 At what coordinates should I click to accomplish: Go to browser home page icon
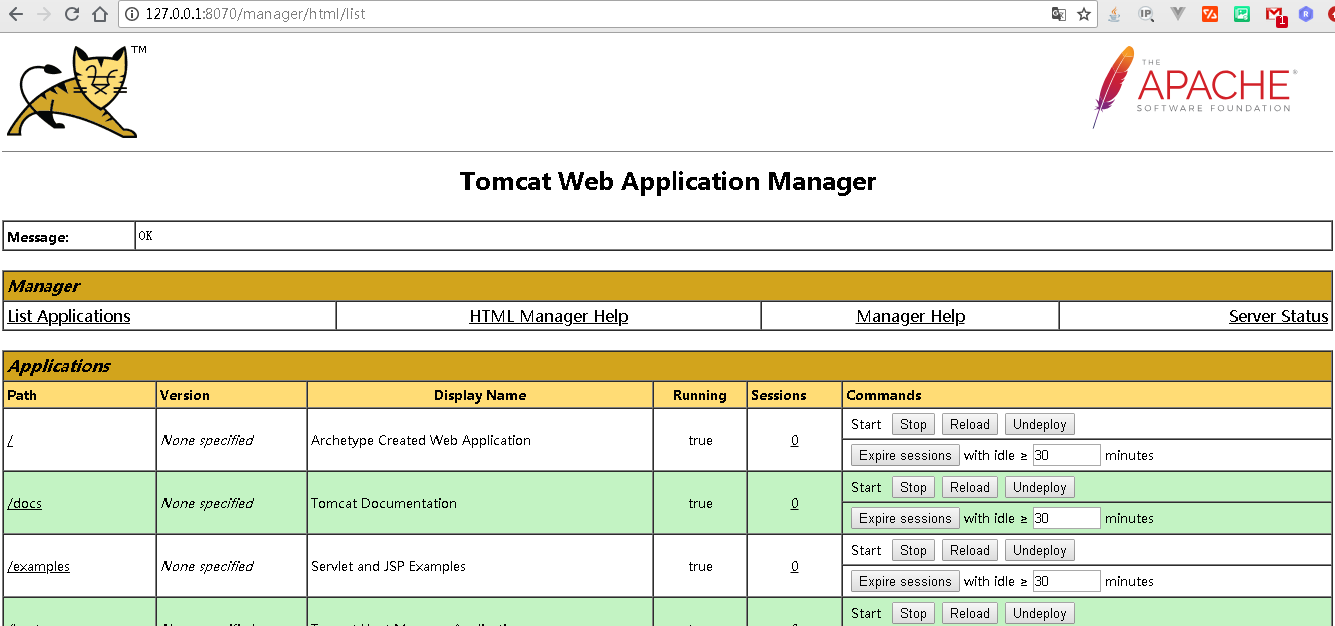click(x=99, y=14)
